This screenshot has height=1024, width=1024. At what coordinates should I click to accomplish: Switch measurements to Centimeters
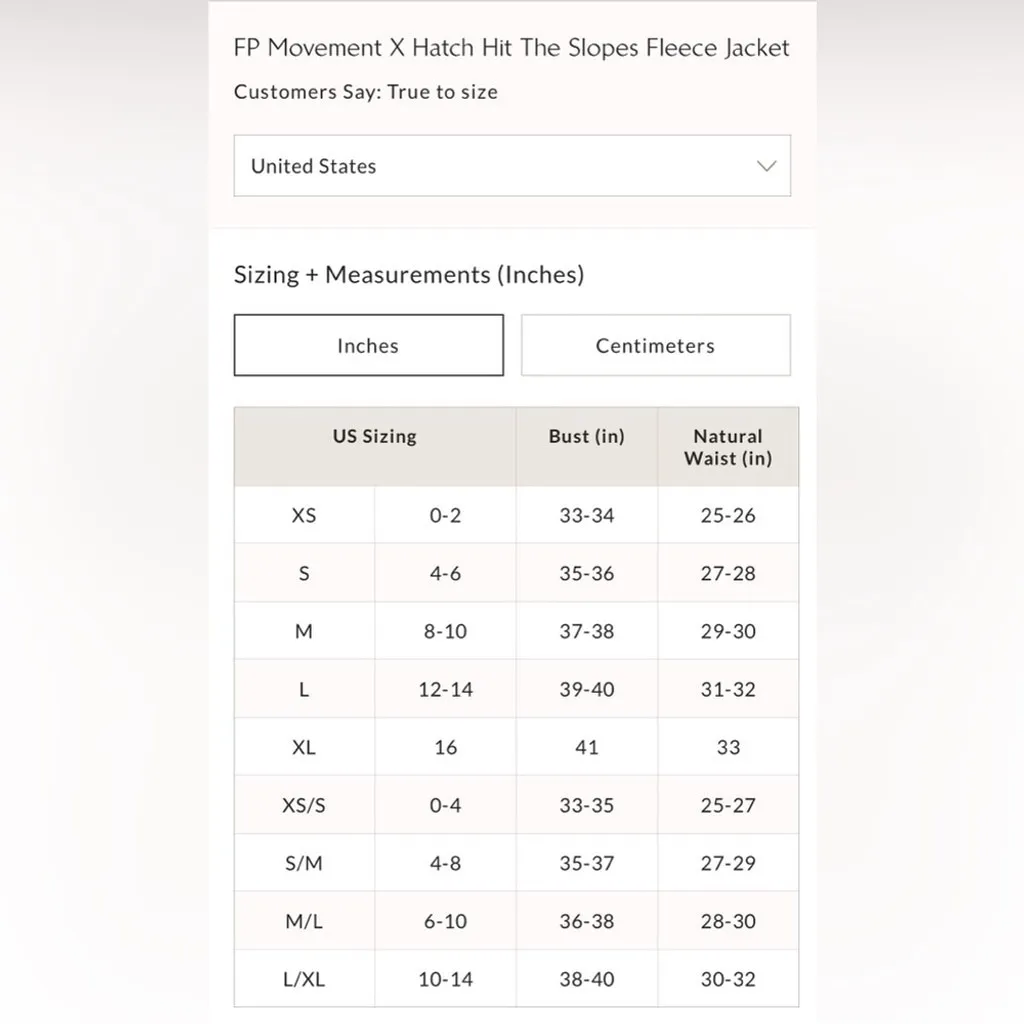coord(655,346)
